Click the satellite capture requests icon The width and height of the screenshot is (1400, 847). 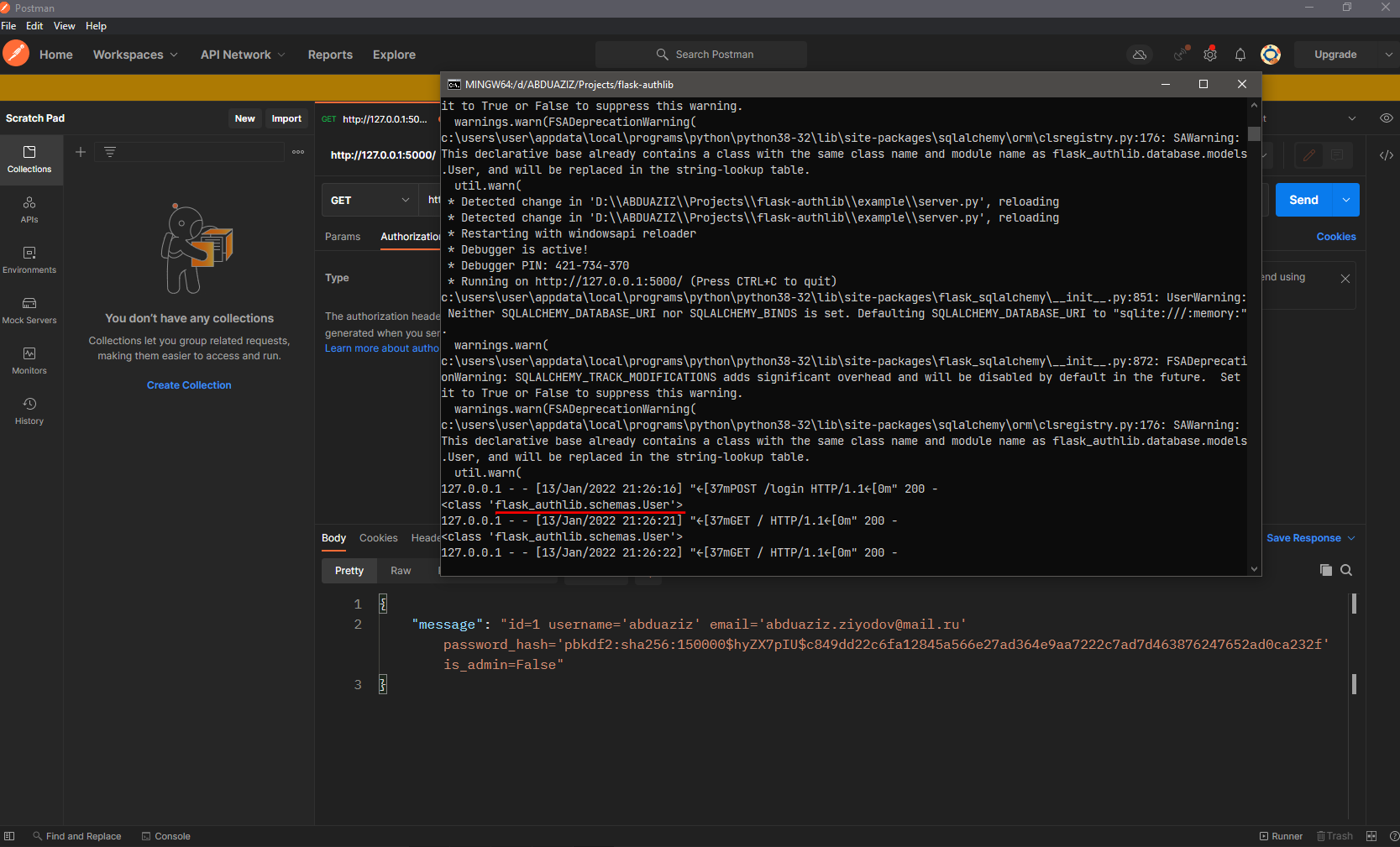(x=1182, y=55)
